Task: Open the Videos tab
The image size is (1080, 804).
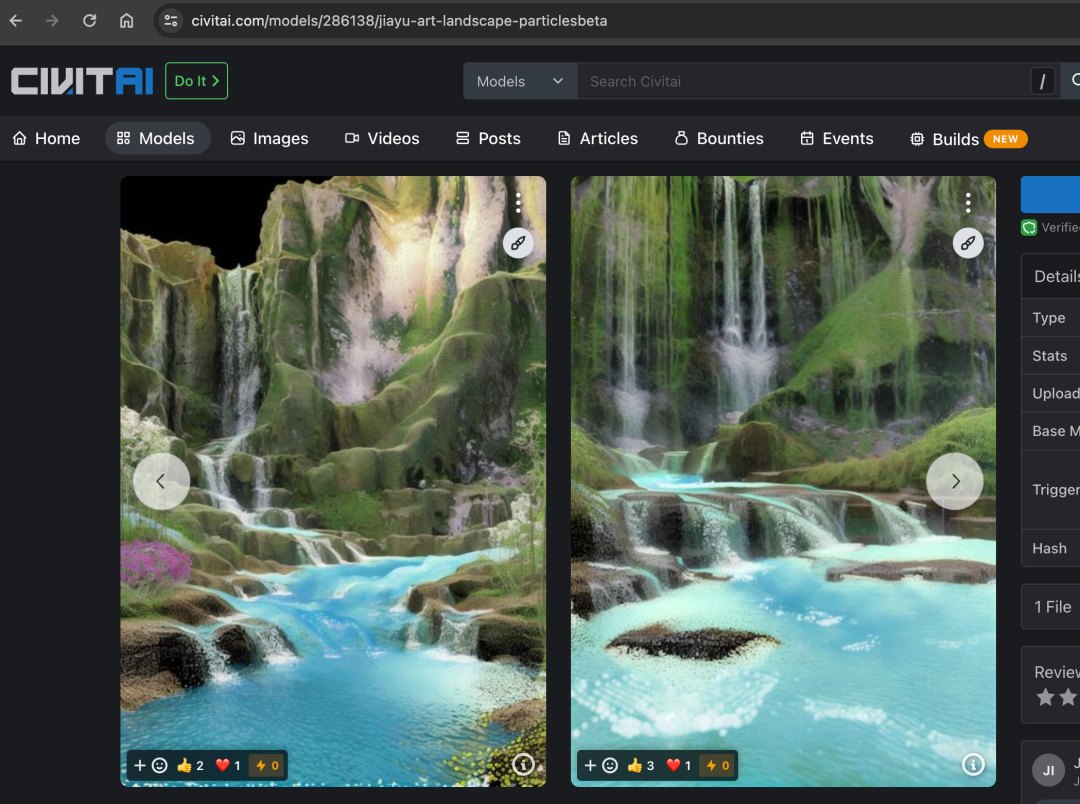Action: [x=382, y=138]
